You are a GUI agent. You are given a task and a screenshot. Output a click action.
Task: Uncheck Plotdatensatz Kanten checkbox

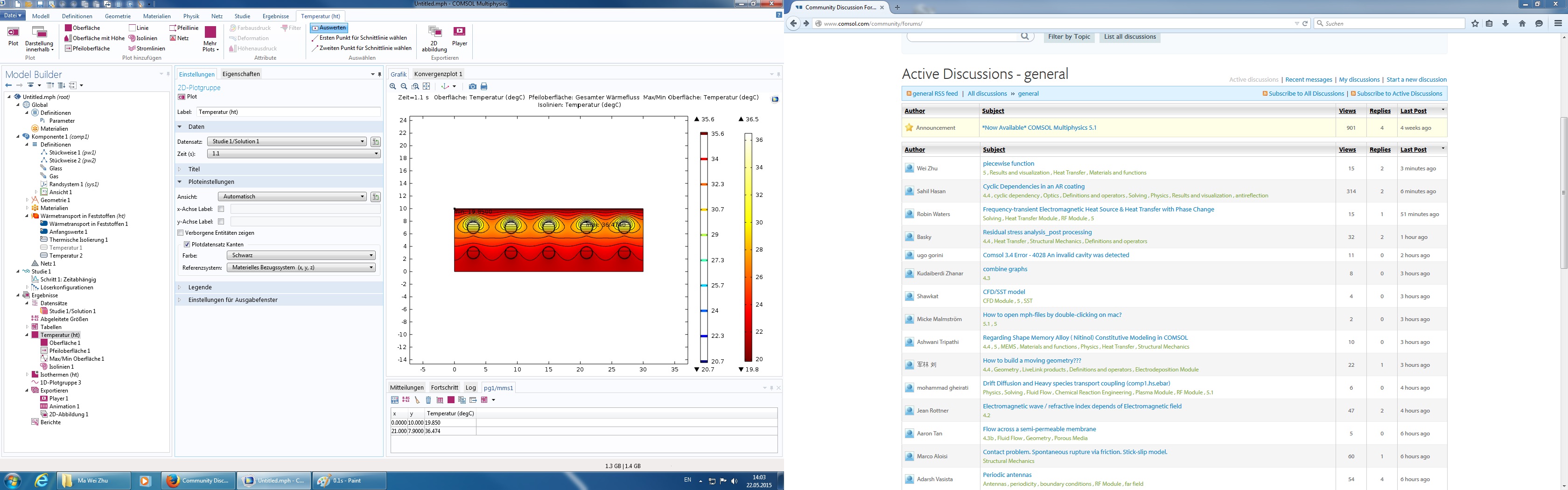tap(187, 244)
